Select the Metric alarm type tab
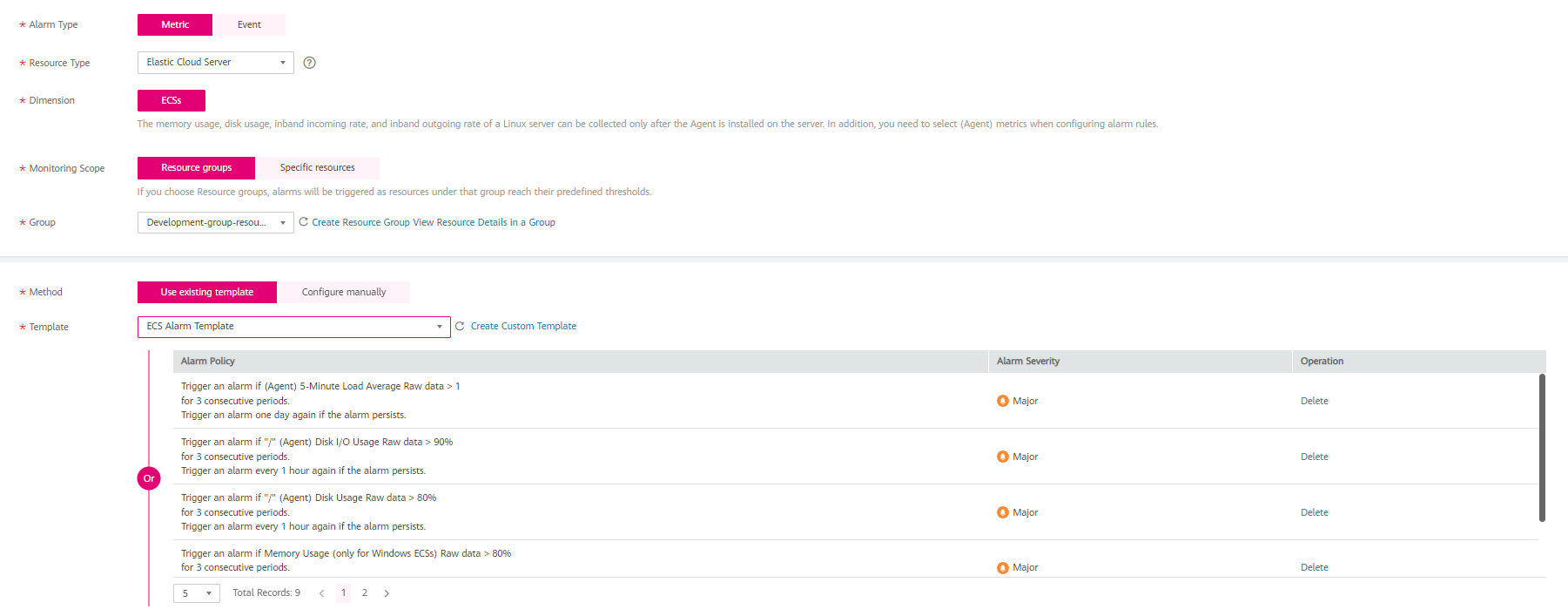Viewport: 1568px width, 616px height. point(174,25)
